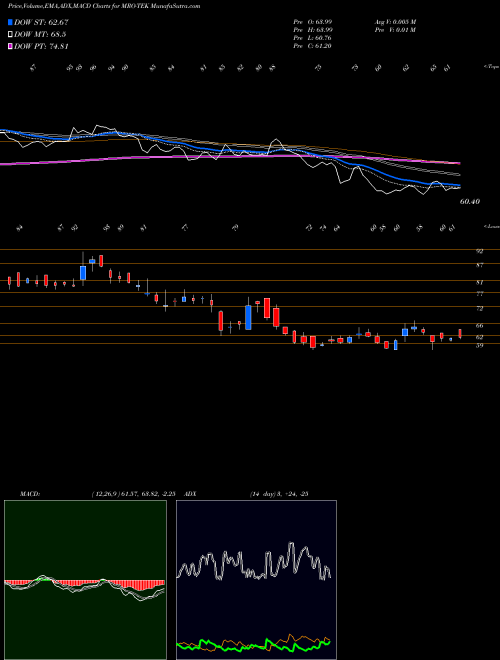Image resolution: width=500 pixels, height=660 pixels.
Task: Click the last red candlestick on the right
Action: 460,333
